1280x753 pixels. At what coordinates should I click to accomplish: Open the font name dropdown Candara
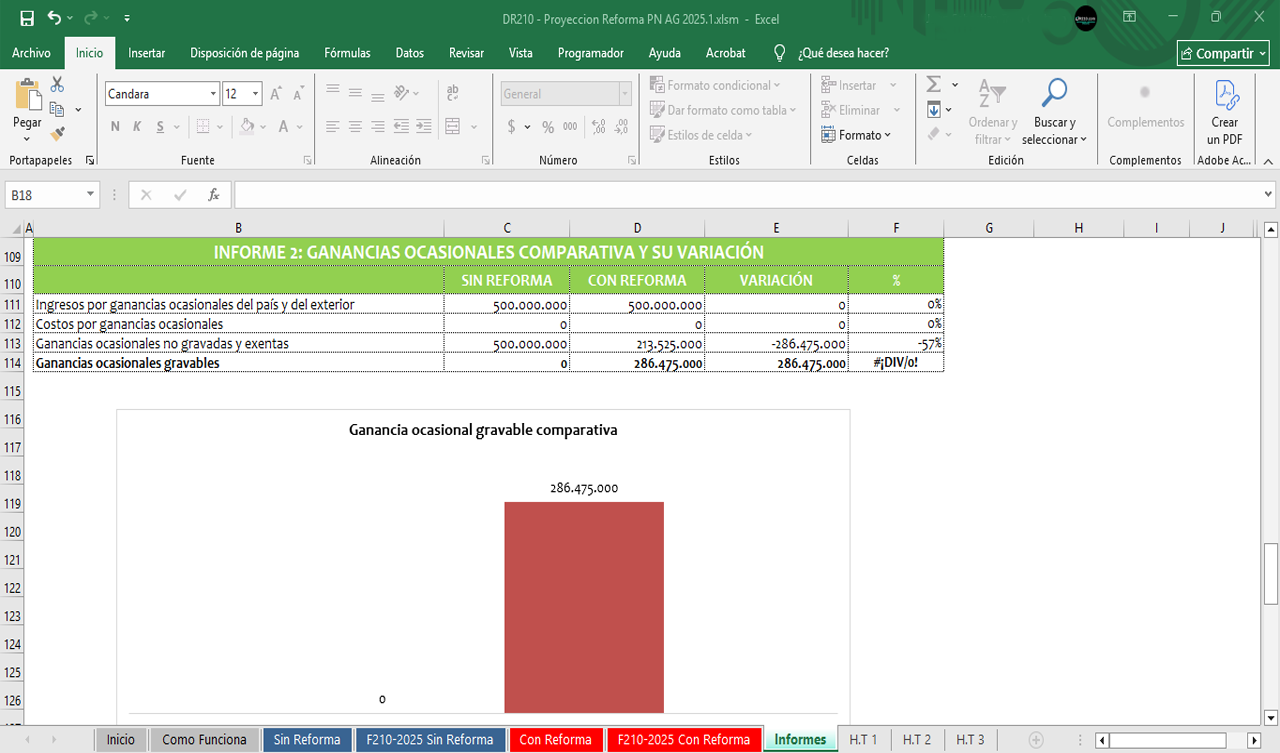pos(213,94)
